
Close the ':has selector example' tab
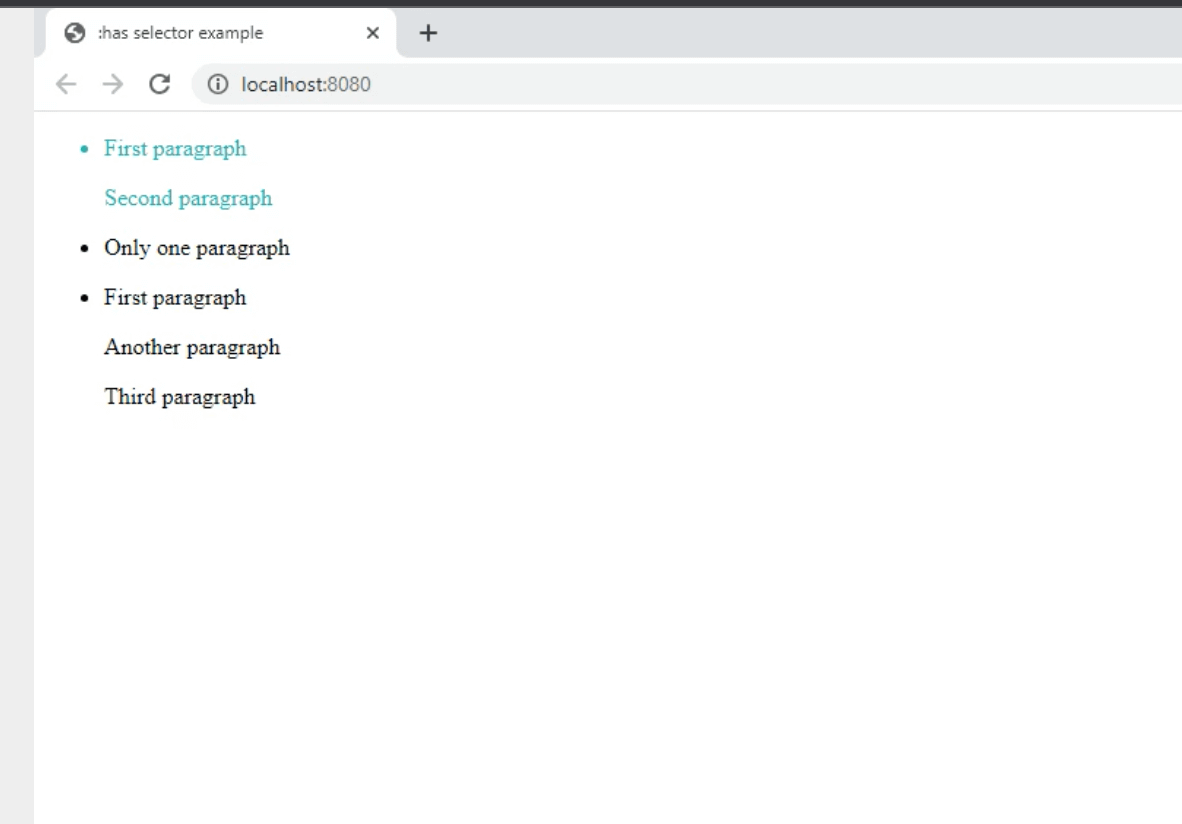tap(372, 33)
